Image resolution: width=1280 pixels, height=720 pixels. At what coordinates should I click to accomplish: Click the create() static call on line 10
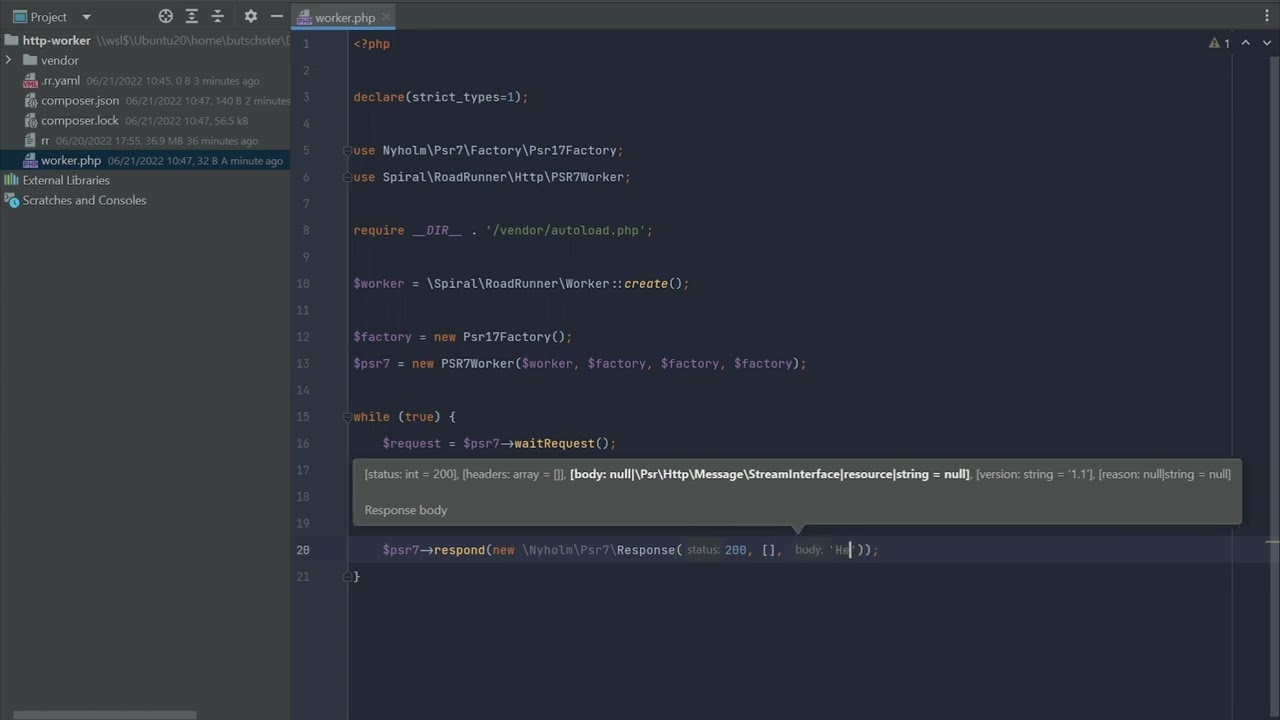[646, 283]
